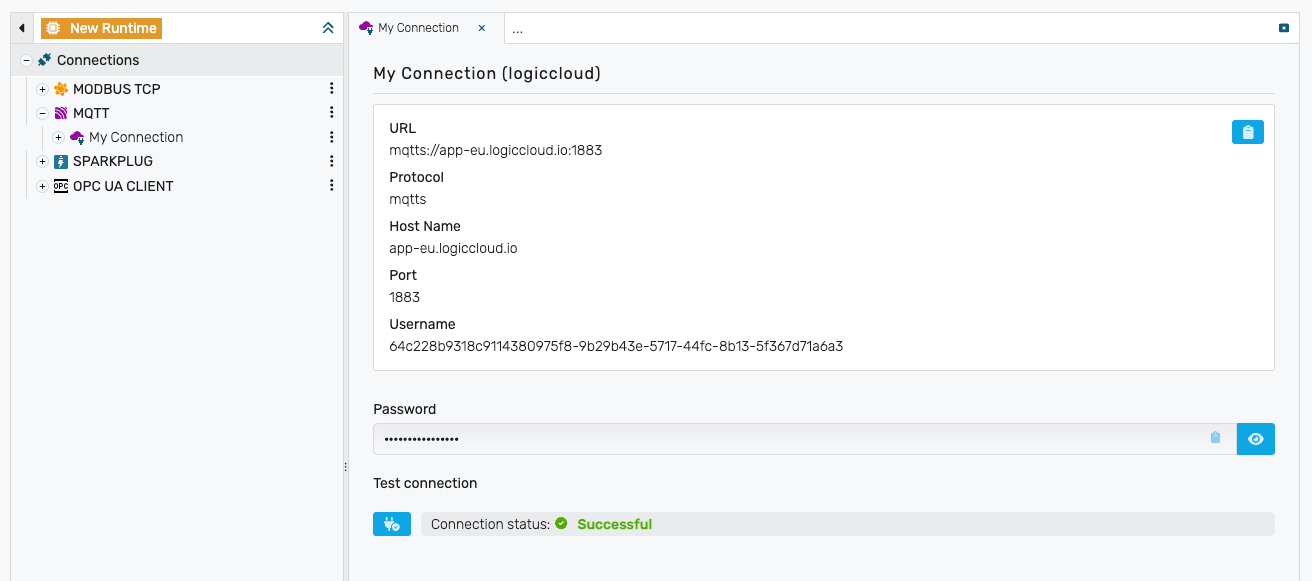The height and width of the screenshot is (581, 1312).
Task: Copy connection details with clipboard button
Action: (x=1247, y=132)
